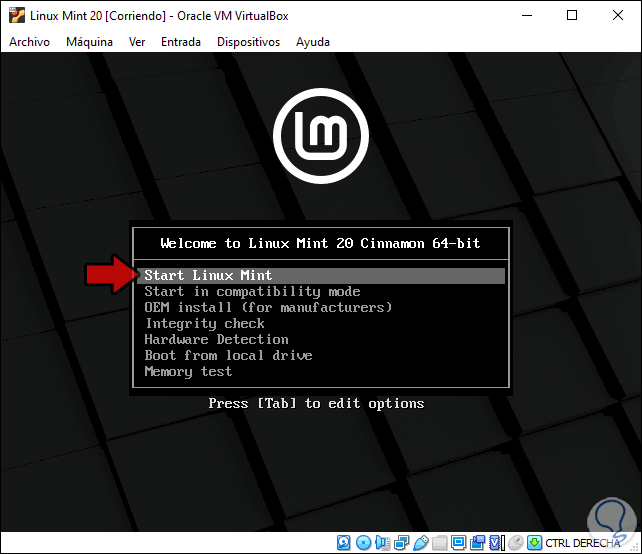The height and width of the screenshot is (554, 642).
Task: Close the VirtualBox window
Action: point(618,16)
